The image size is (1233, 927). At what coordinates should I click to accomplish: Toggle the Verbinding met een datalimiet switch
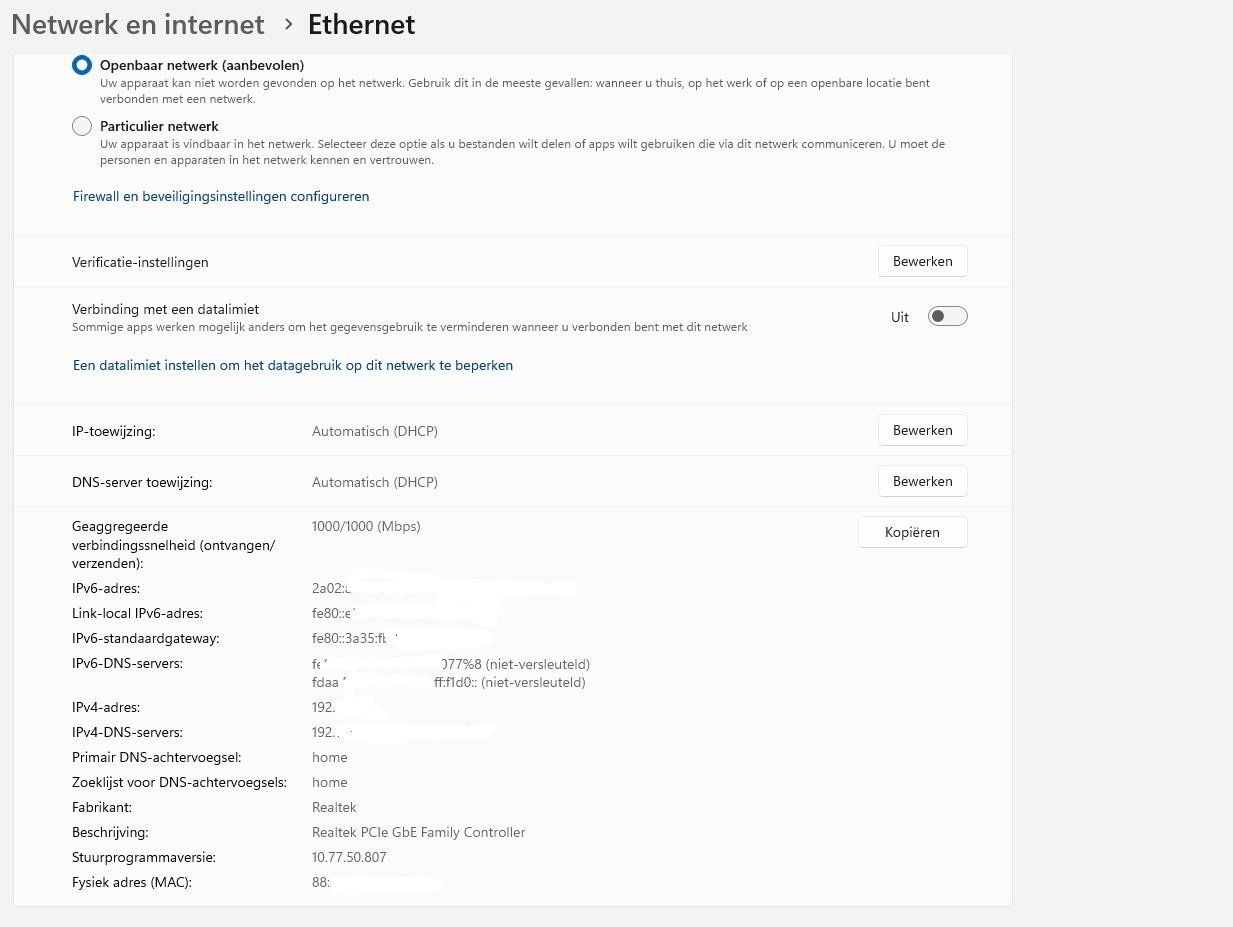coord(947,317)
